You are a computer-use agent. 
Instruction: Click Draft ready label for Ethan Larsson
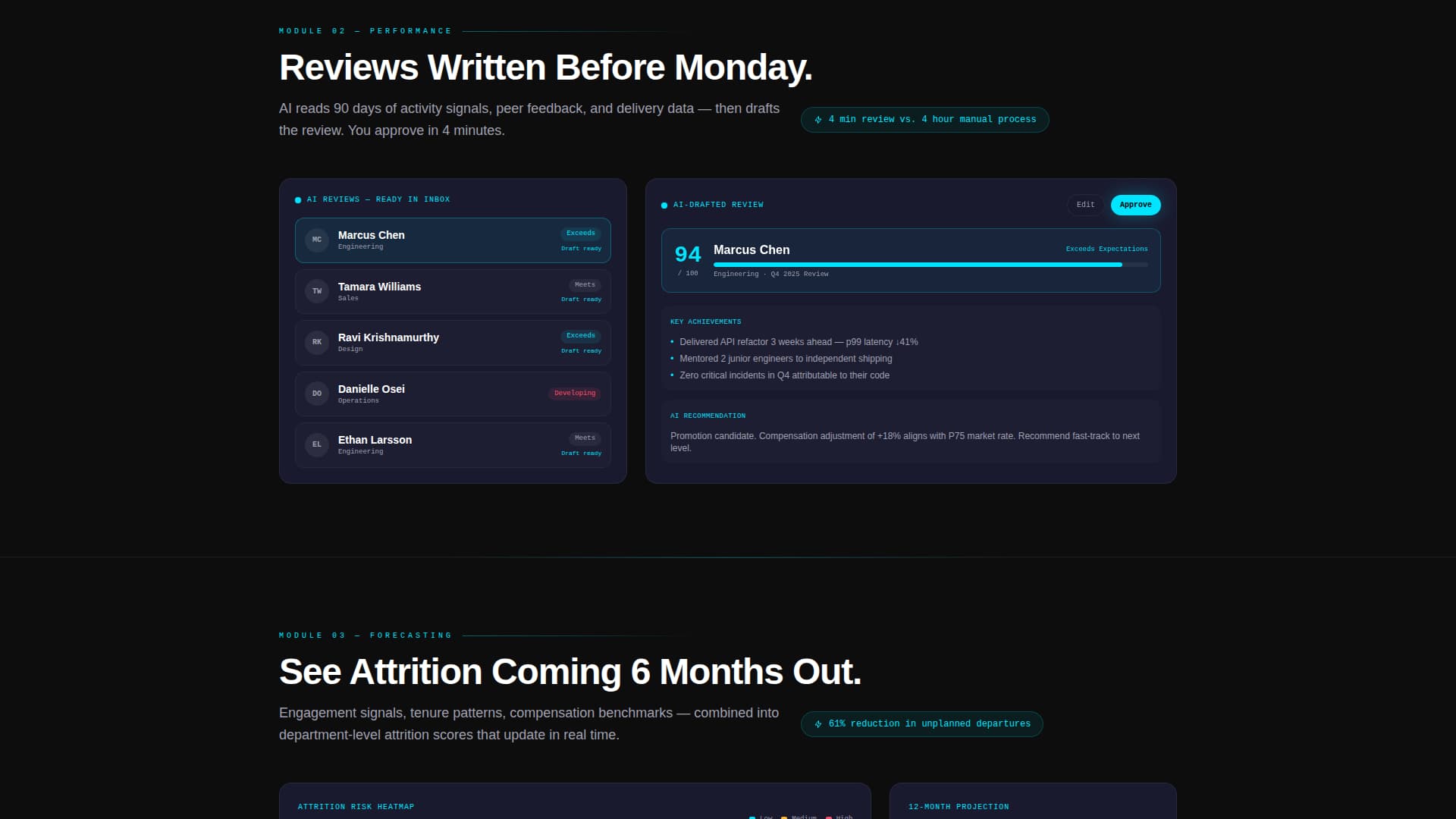[x=581, y=453]
